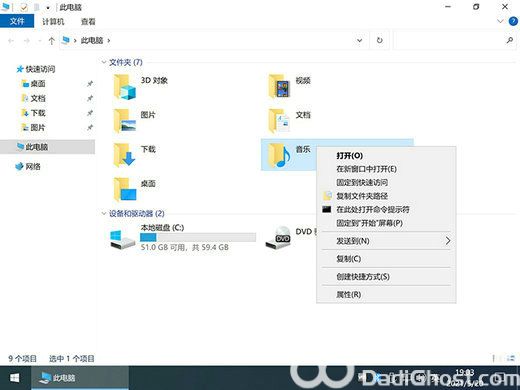The image size is (520, 390).
Task: Unpin 桌面 from quick access
Action: [89, 84]
